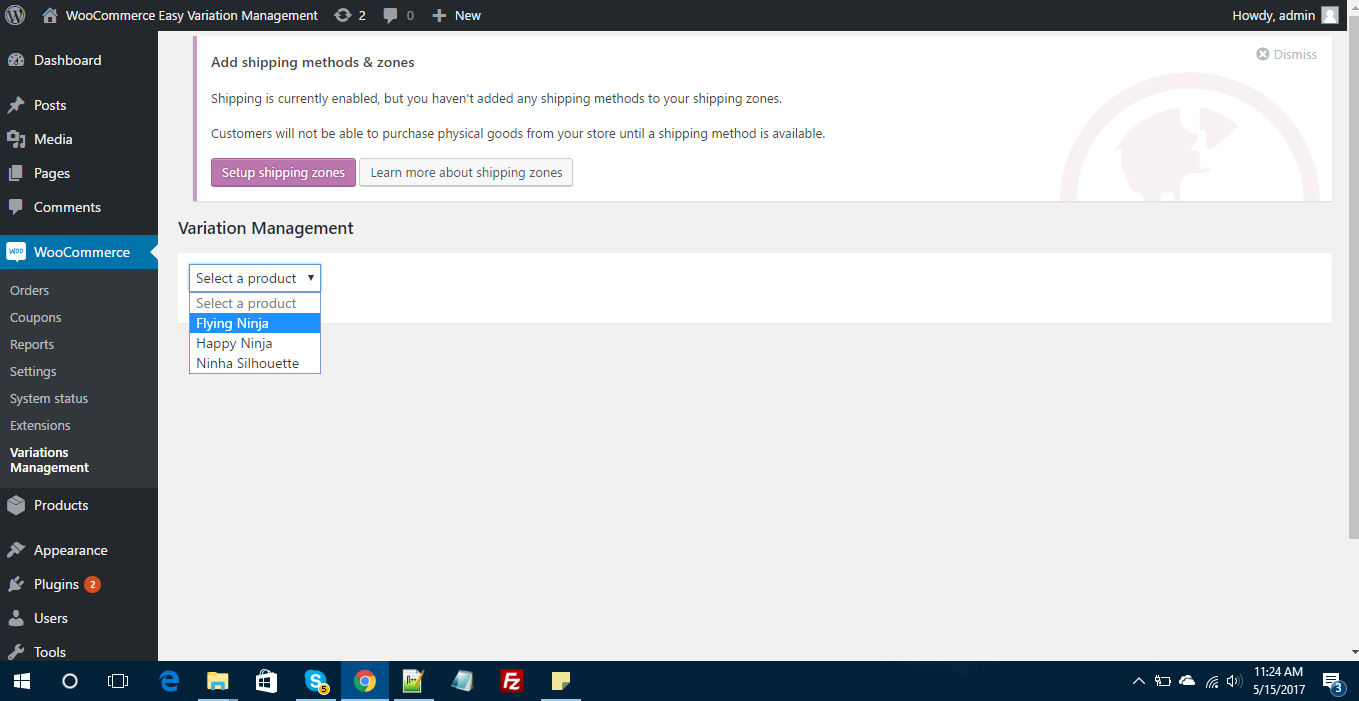Open WooCommerce Settings submenu
The height and width of the screenshot is (701, 1359).
point(33,371)
